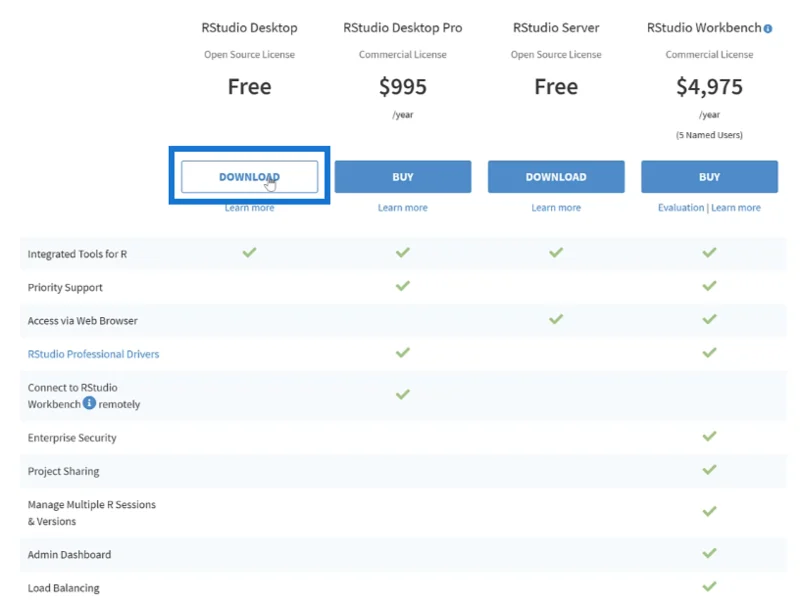Viewport: 800px width, 603px height.
Task: Download the free RStudio Desktop version
Action: 249,177
